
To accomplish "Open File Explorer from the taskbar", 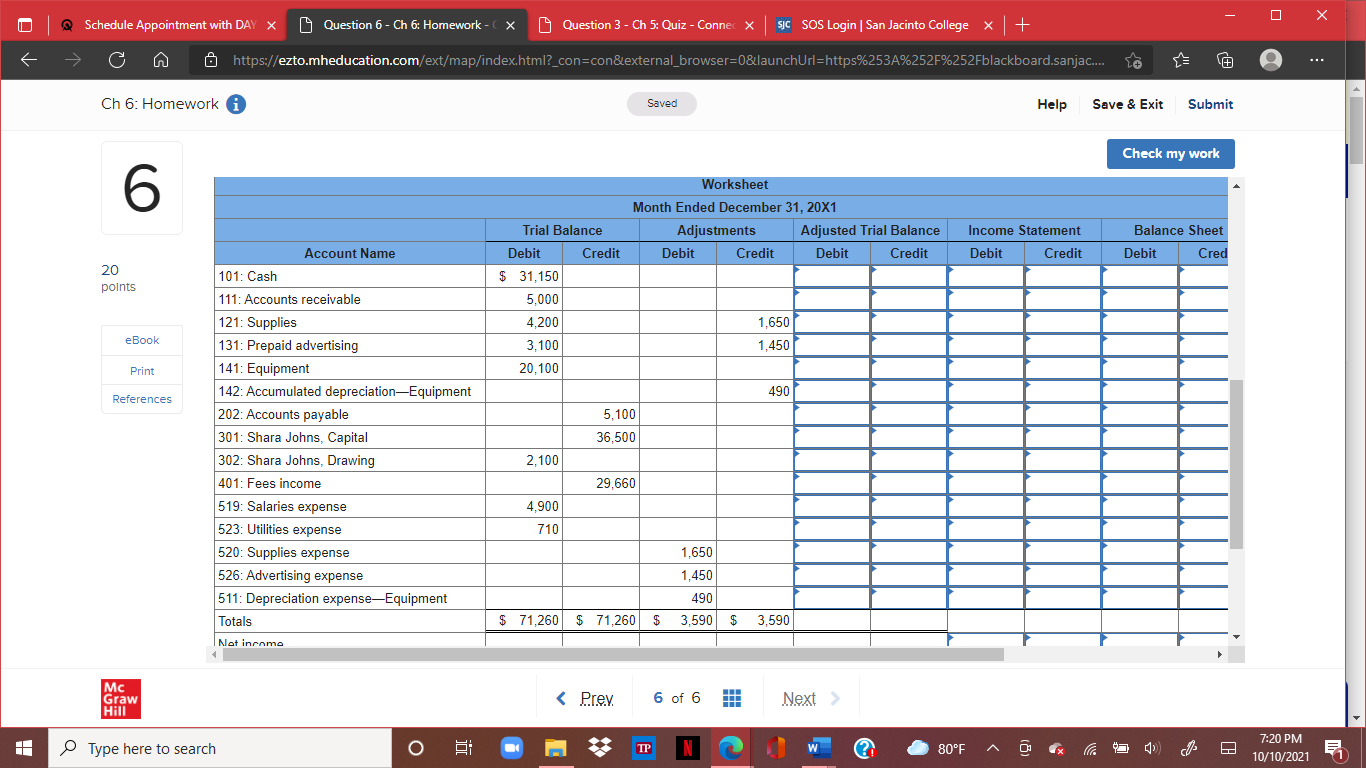I will [x=555, y=748].
